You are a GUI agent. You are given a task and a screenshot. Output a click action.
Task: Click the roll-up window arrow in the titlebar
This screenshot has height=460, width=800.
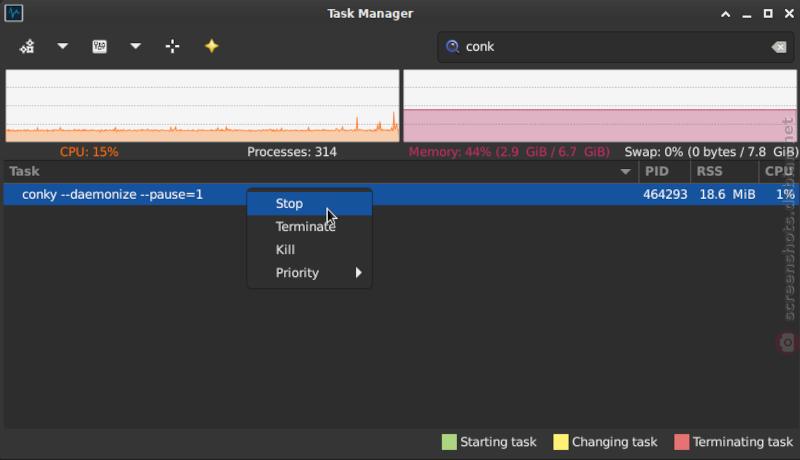(x=726, y=14)
